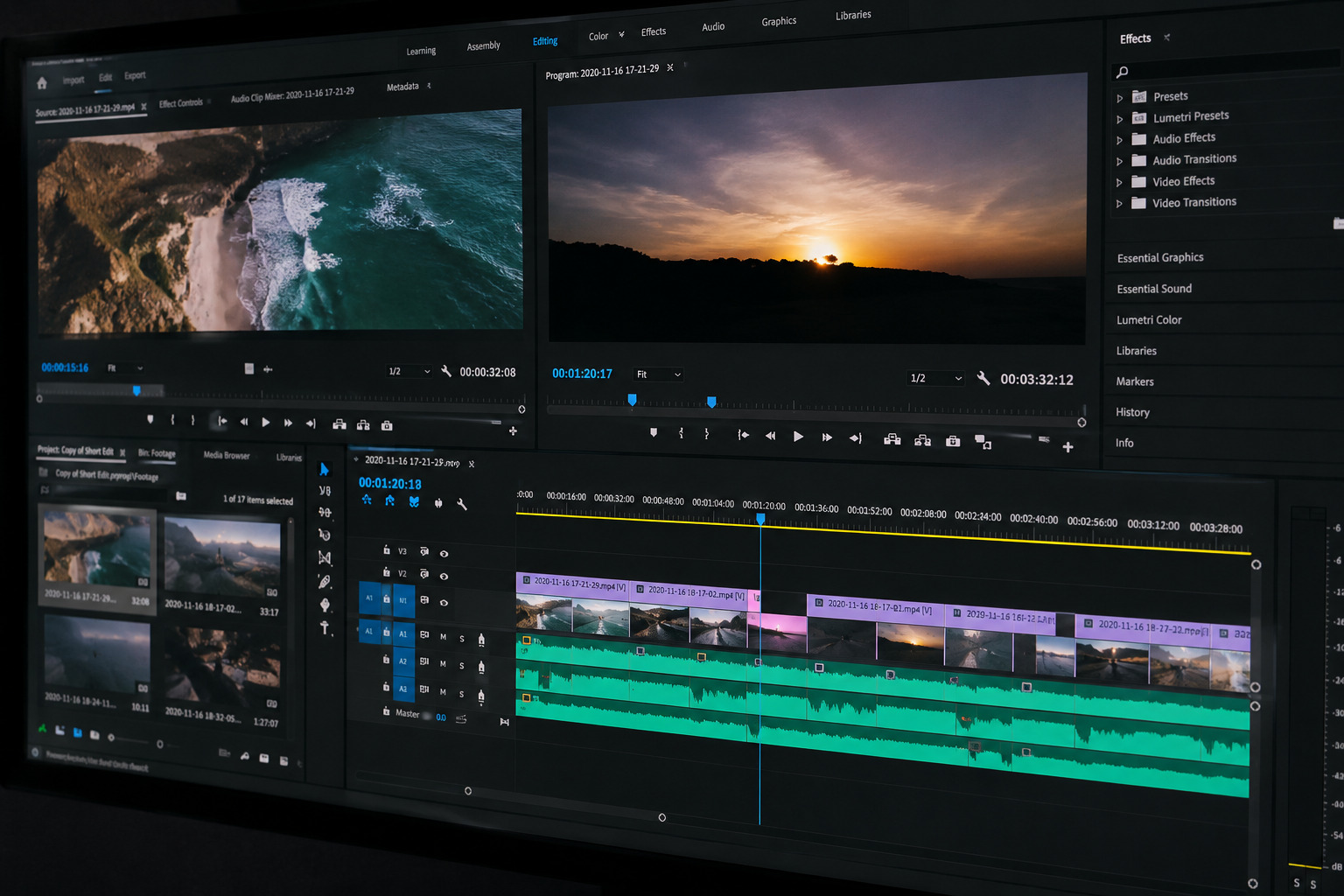This screenshot has height=896, width=1344.
Task: Mute audio track A1
Action: 443,637
